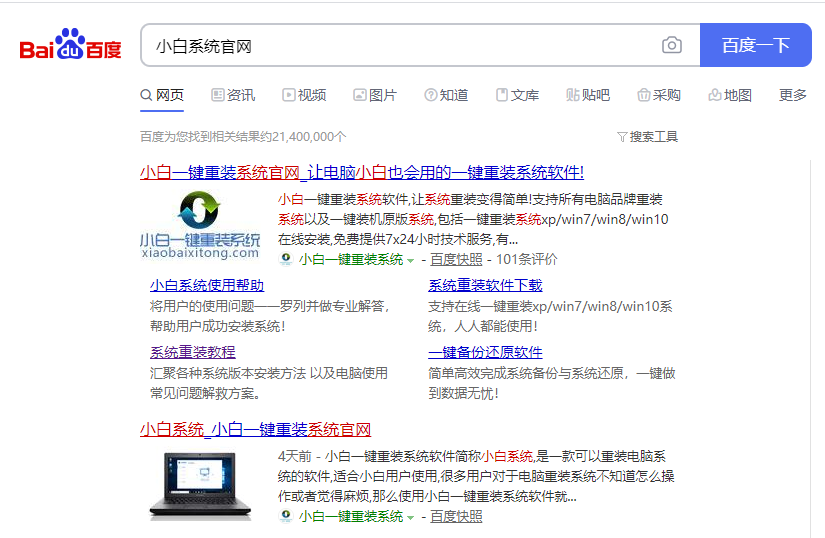The height and width of the screenshot is (538, 825).
Task: Click first result snippet 在线安装,免费提供7x24小时技术服务
Action: point(398,239)
